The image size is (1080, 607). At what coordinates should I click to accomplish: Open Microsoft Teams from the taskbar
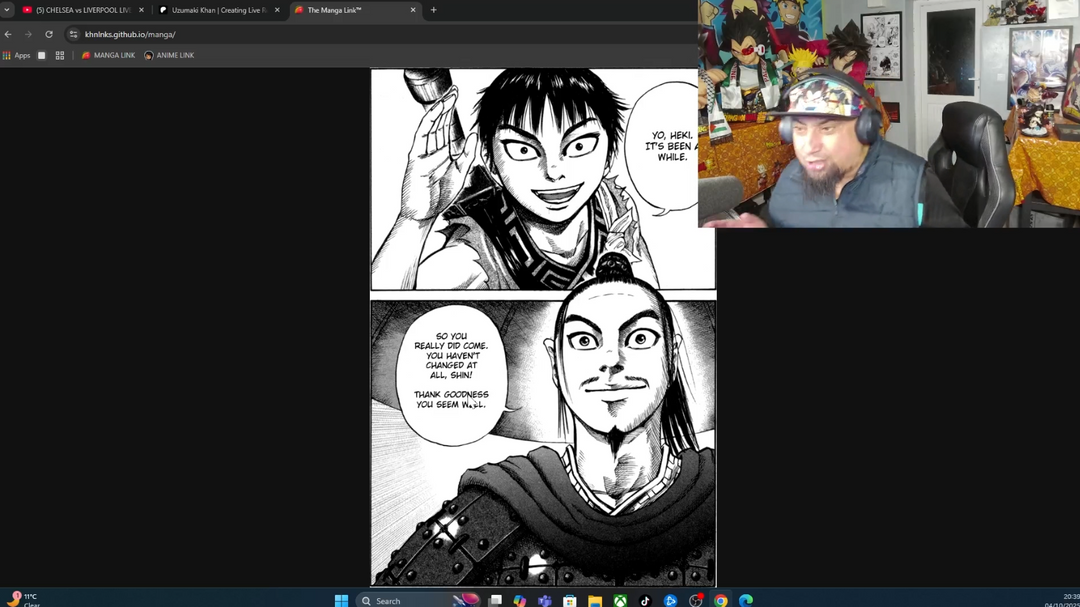[x=545, y=600]
